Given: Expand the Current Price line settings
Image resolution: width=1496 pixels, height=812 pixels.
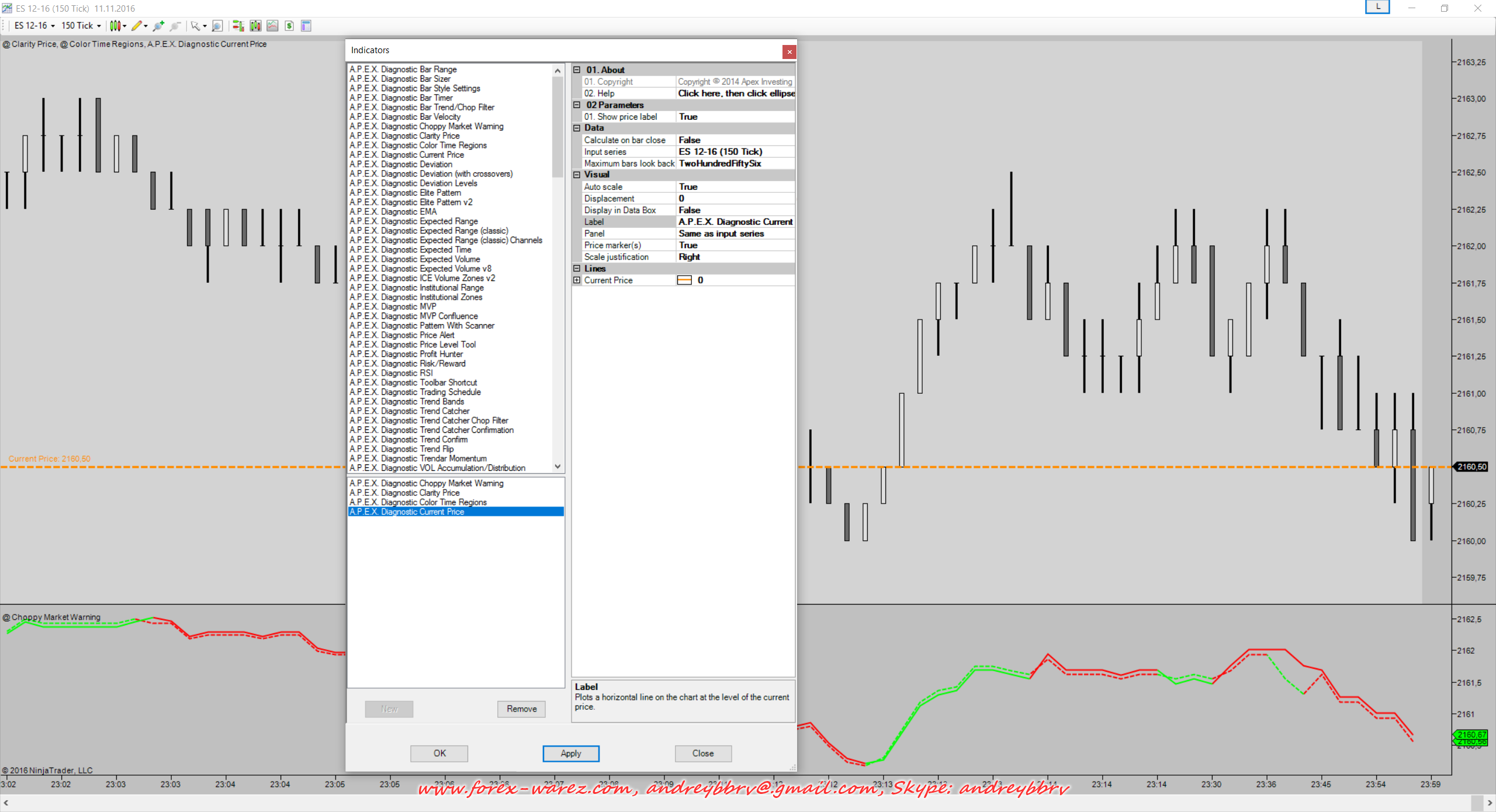Looking at the screenshot, I should (x=577, y=280).
